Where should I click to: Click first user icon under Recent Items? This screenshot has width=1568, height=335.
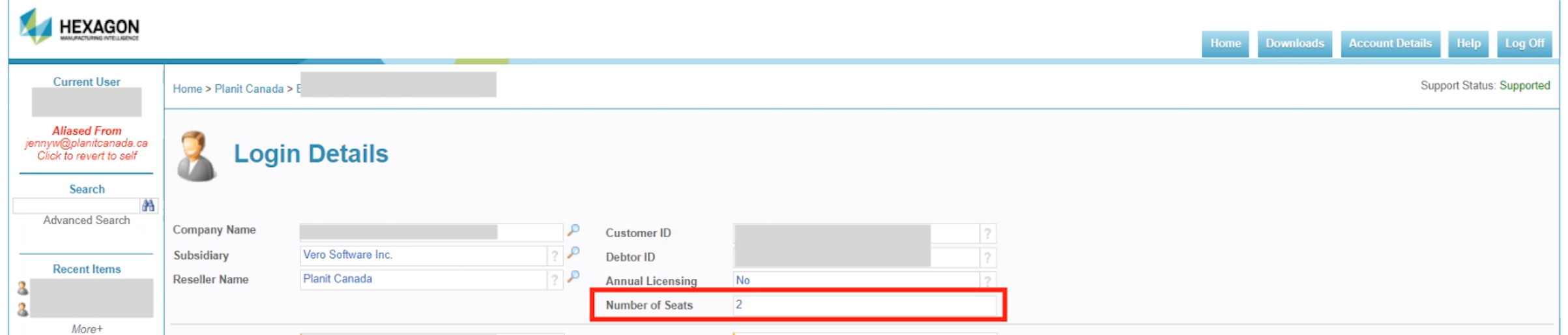[x=23, y=287]
